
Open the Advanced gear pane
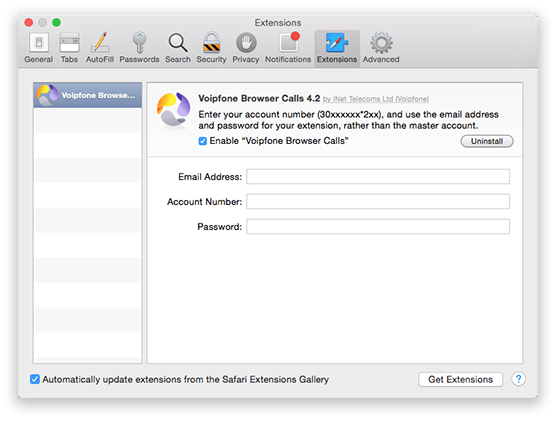coord(381,48)
